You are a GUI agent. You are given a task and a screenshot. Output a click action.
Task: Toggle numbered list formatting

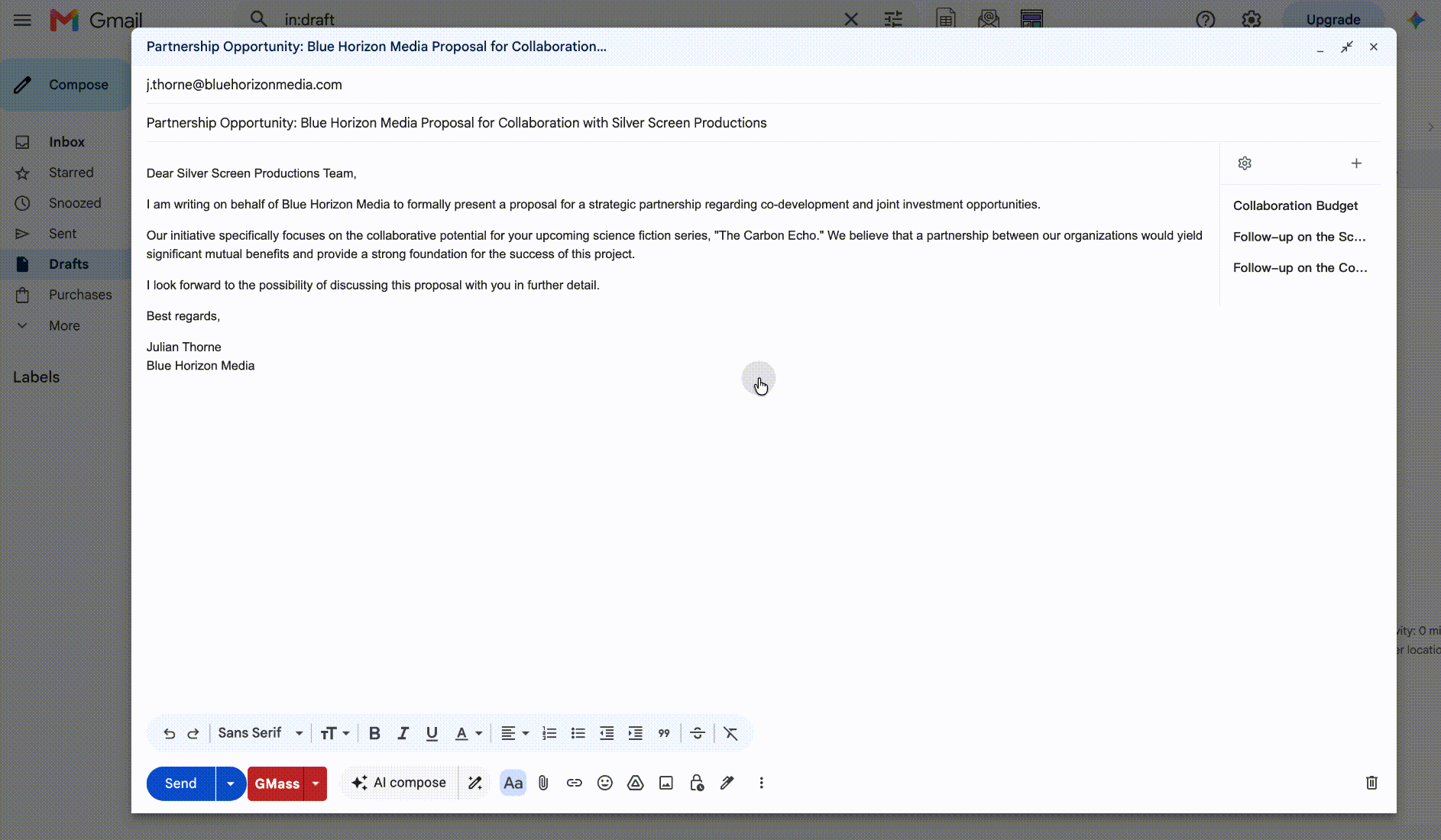[549, 733]
